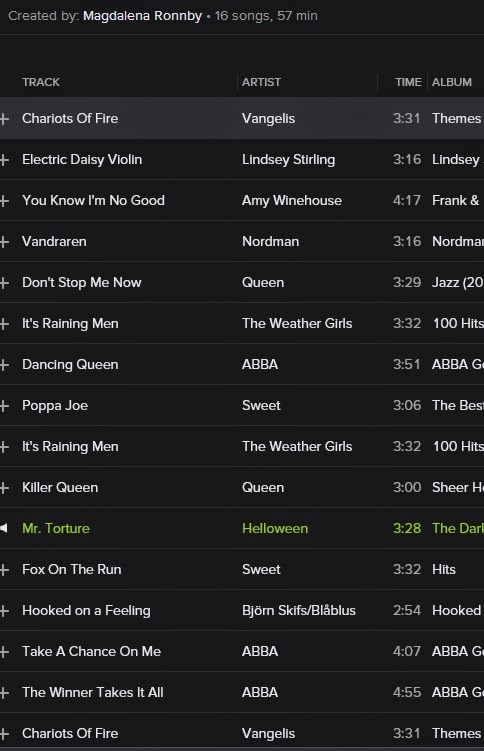Image resolution: width=484 pixels, height=751 pixels.
Task: Open the Helloween artist link
Action: tap(275, 528)
